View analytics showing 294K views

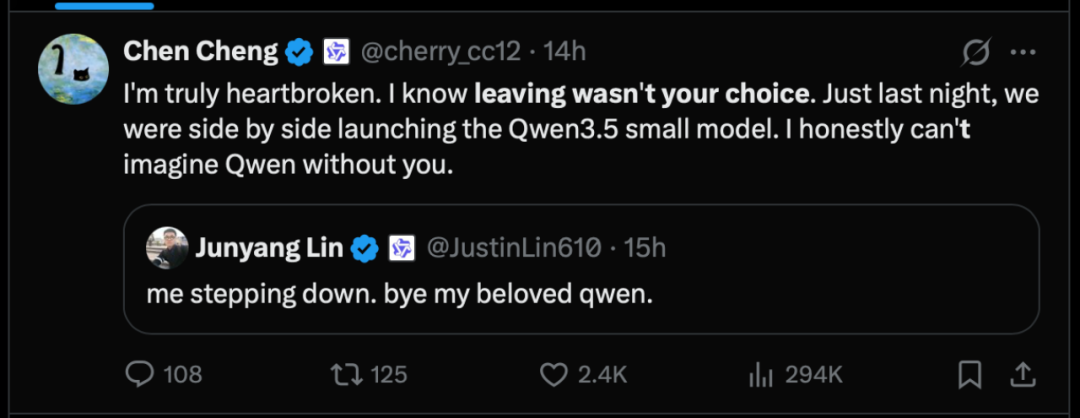click(x=762, y=374)
